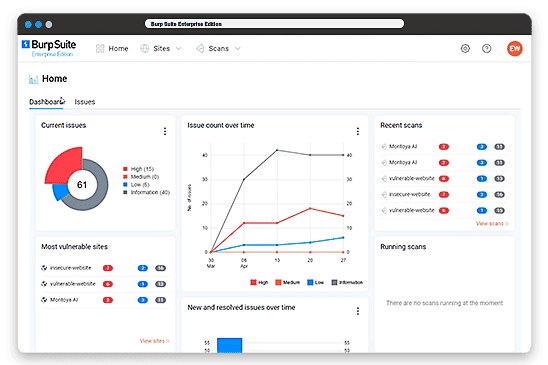Toggle Information series in chart legend
This screenshot has height=365, width=548.
[347, 282]
